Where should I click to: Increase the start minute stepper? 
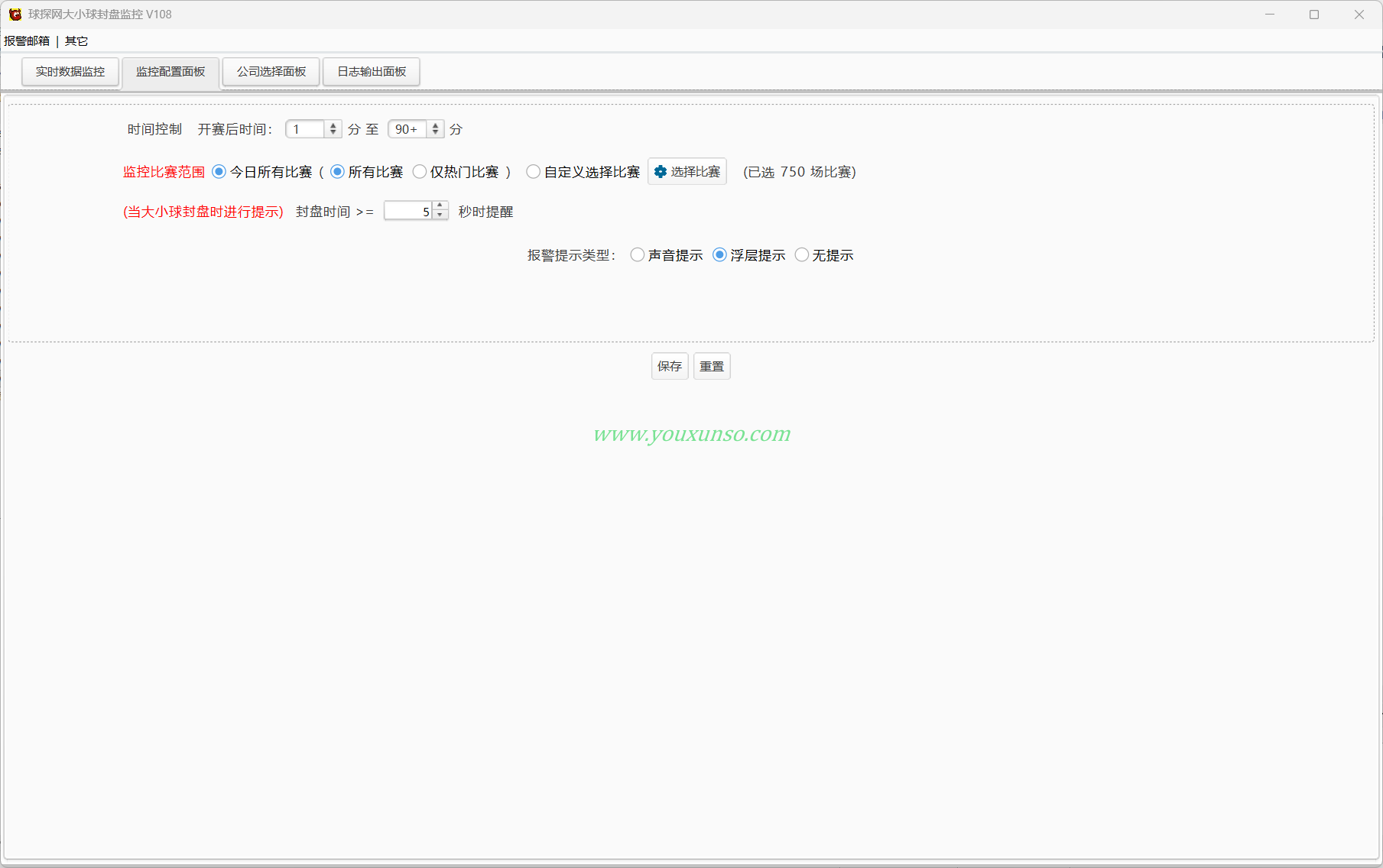pos(333,126)
